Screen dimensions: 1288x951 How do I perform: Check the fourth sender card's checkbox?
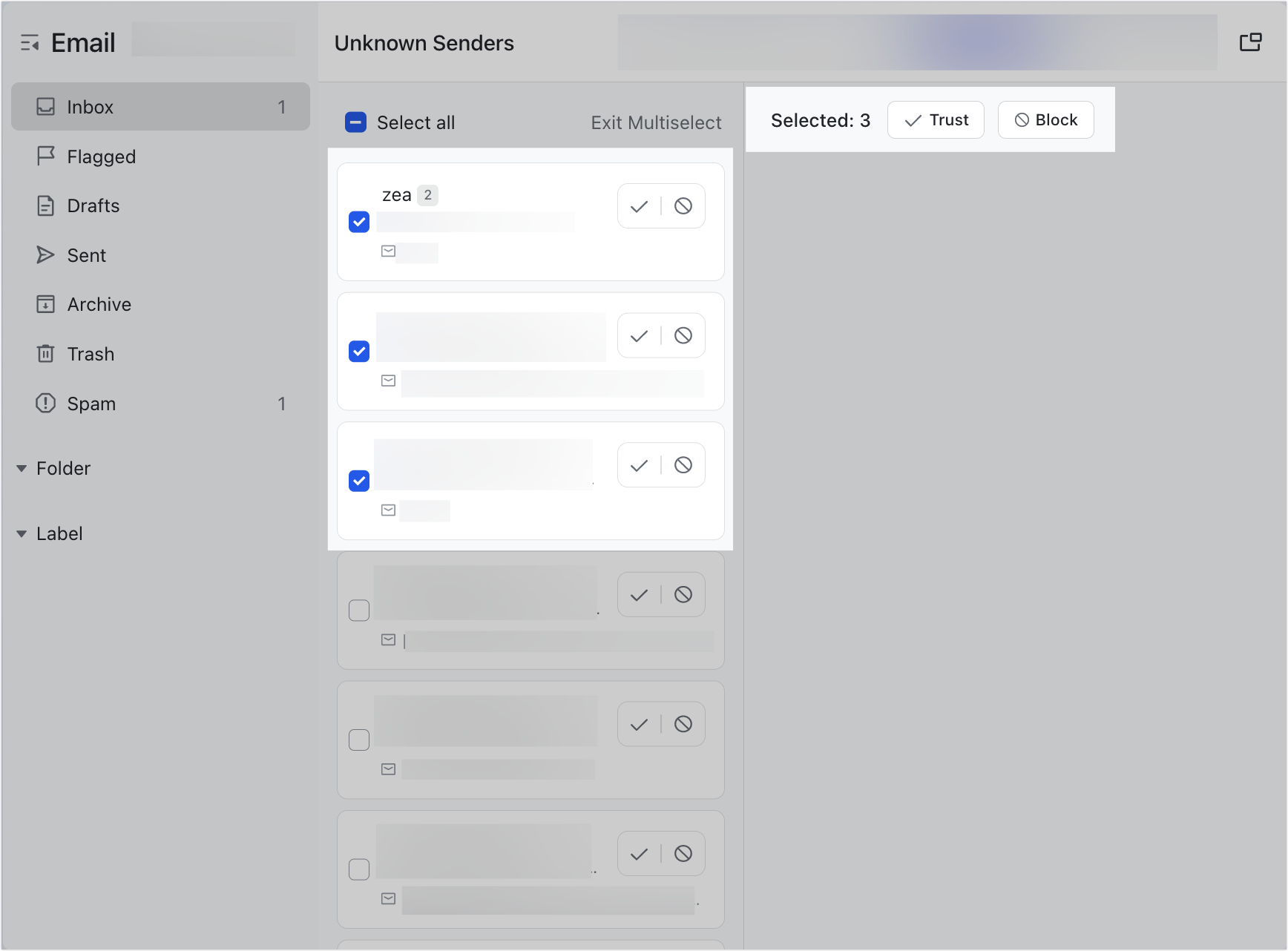pyautogui.click(x=359, y=611)
